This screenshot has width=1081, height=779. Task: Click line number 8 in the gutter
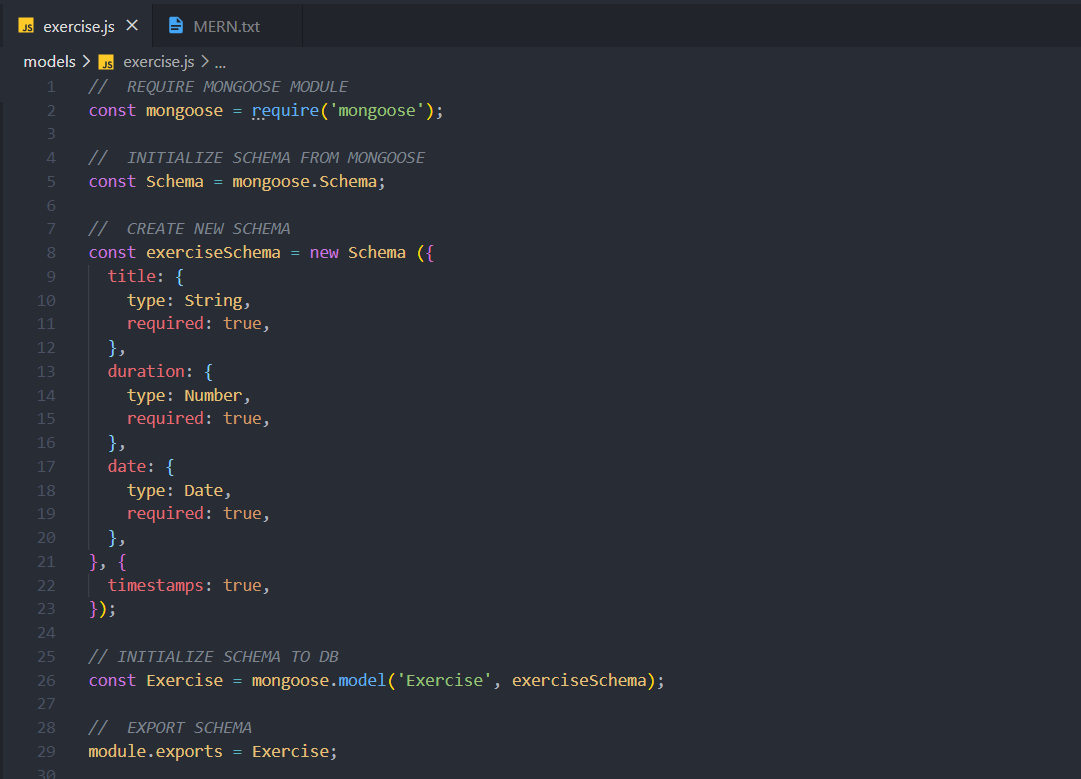[x=51, y=252]
